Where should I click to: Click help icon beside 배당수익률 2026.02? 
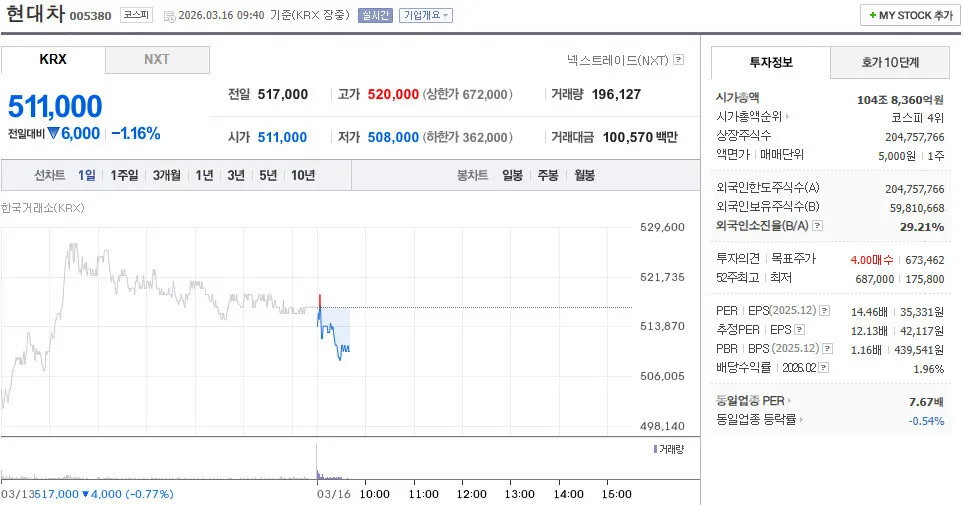coord(823,368)
